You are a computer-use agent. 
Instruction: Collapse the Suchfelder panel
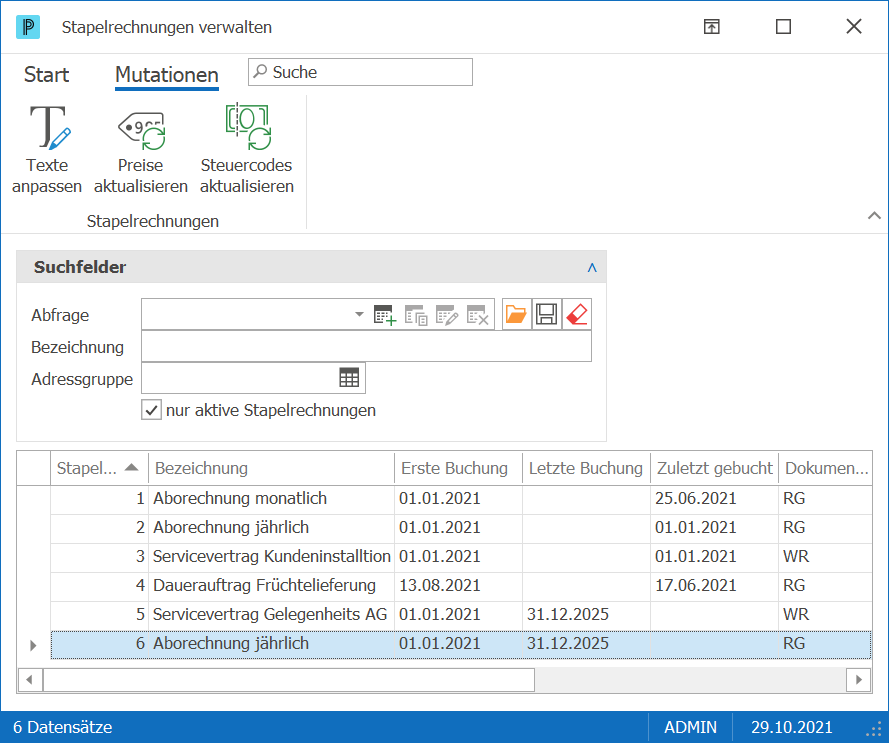click(x=592, y=267)
